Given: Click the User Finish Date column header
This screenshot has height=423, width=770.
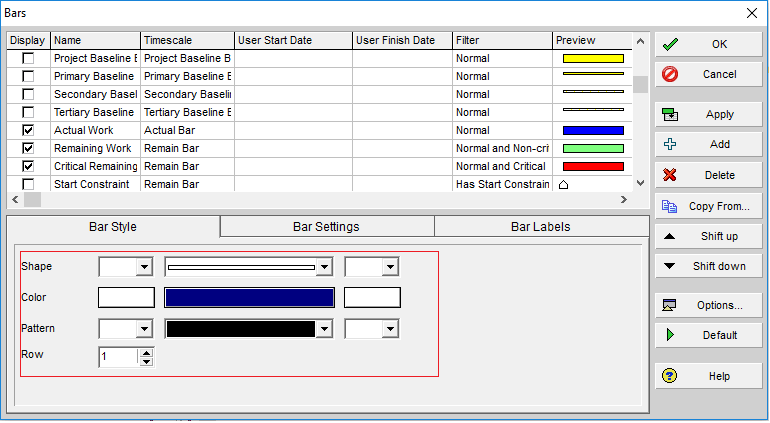Looking at the screenshot, I should pos(403,40).
